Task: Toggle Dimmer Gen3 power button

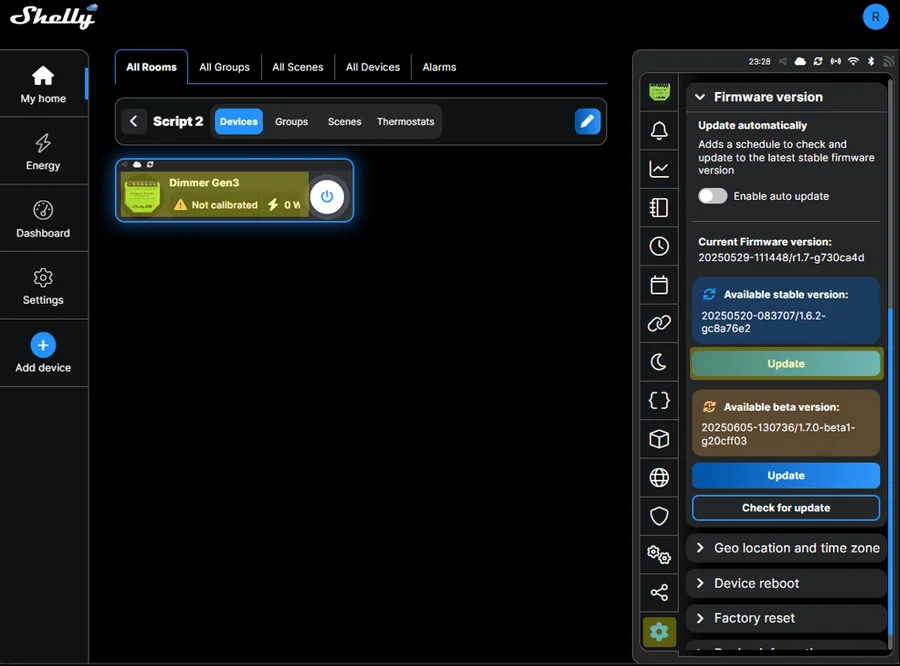Action: tap(327, 196)
